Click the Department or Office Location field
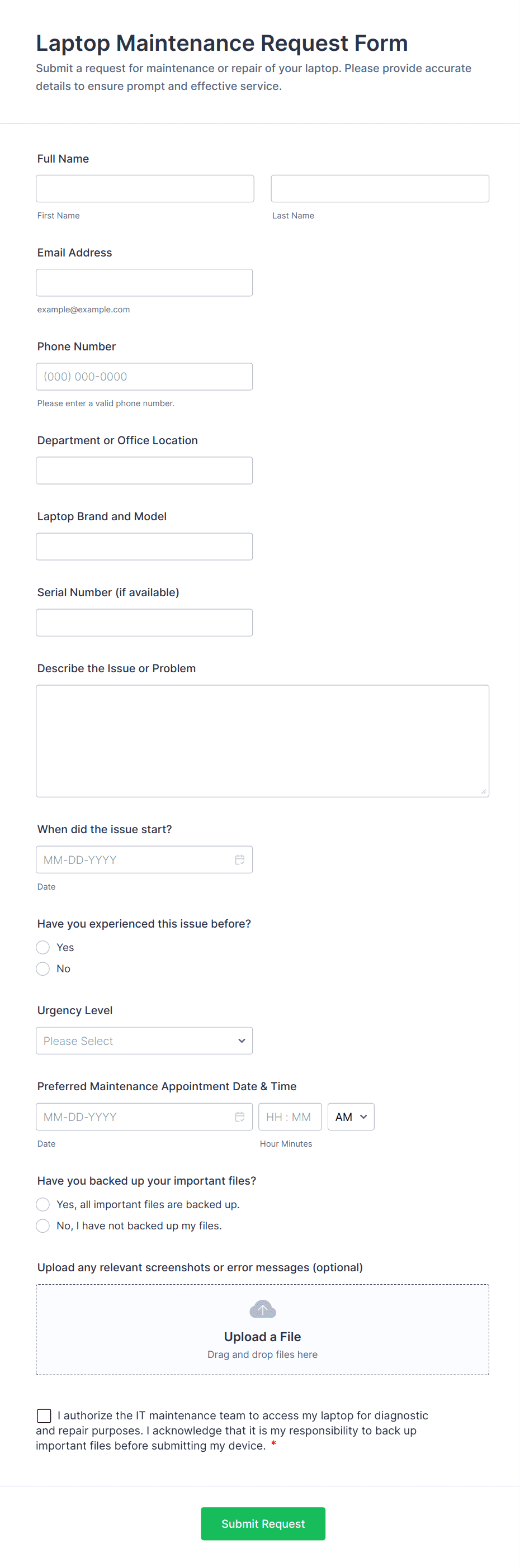This screenshot has width=520, height=1568. pyautogui.click(x=144, y=471)
